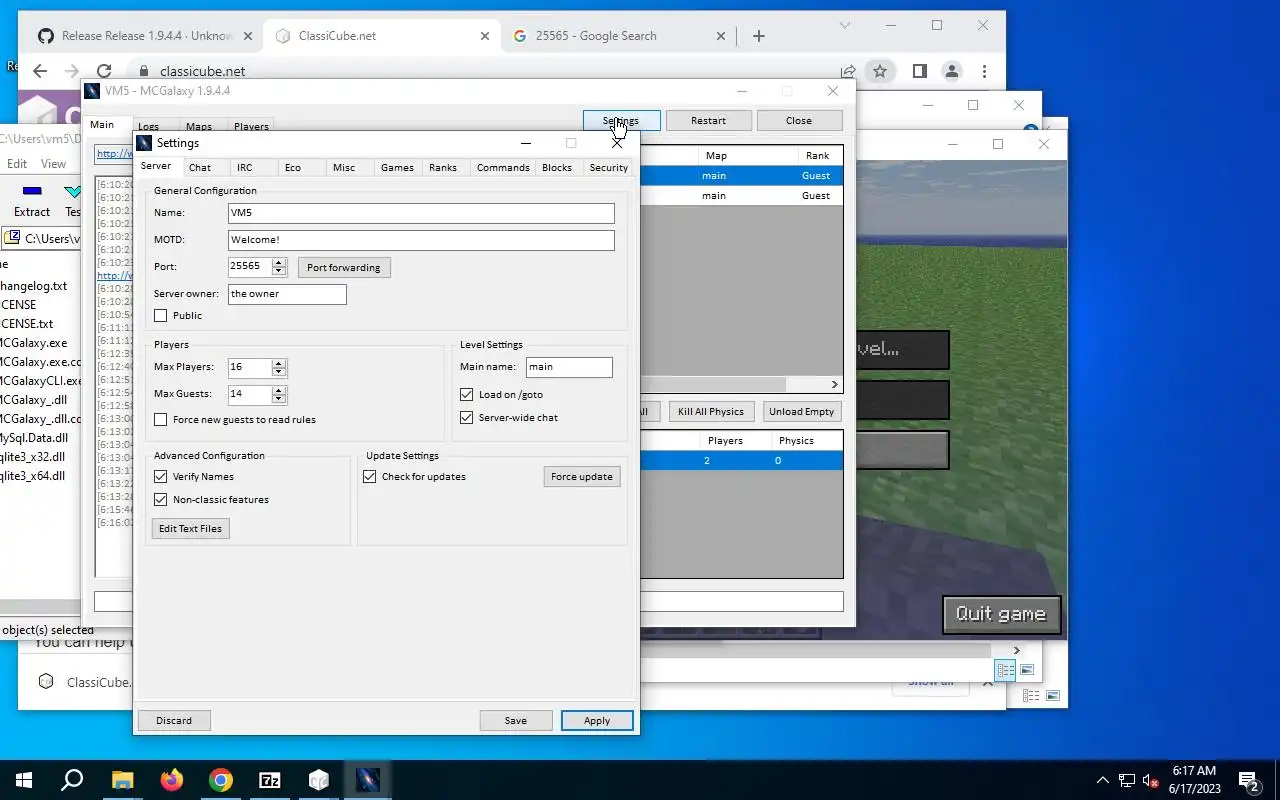Close the ClassiCube.net tab
Screen dimensions: 1280x800
click(x=485, y=36)
